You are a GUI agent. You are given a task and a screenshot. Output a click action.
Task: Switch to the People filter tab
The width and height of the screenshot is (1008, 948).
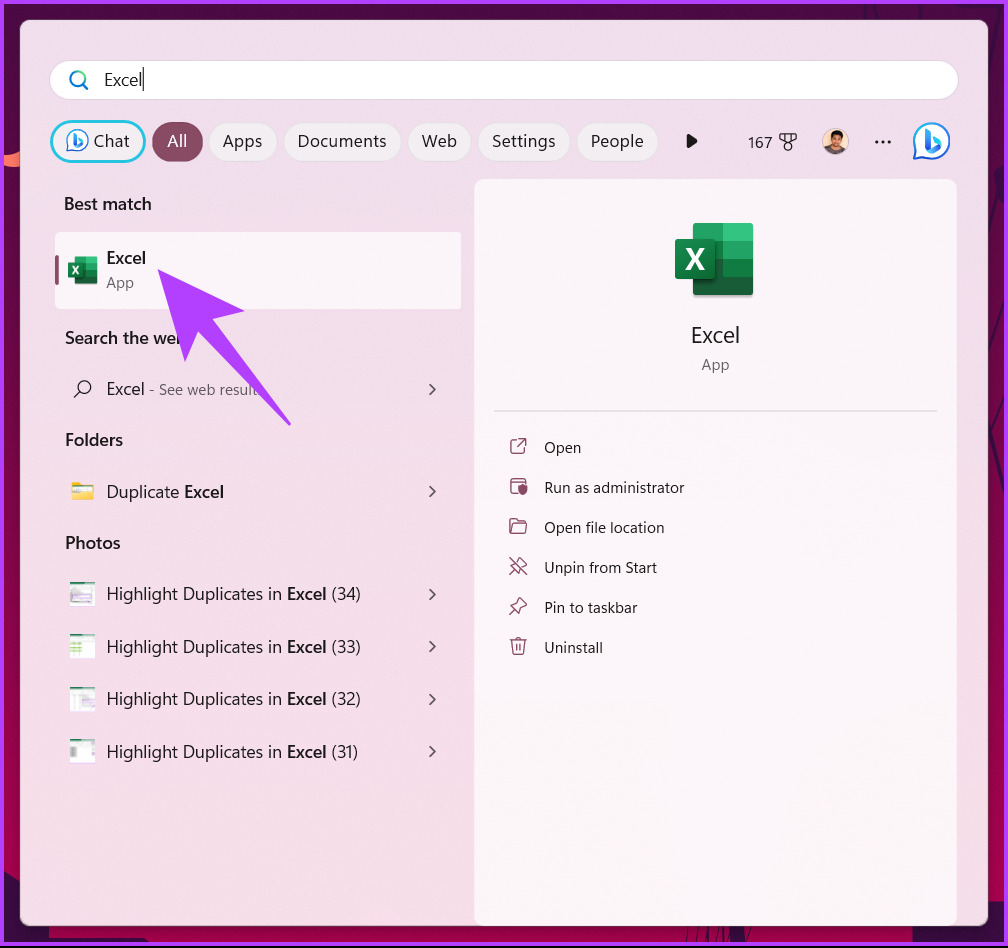pos(617,141)
